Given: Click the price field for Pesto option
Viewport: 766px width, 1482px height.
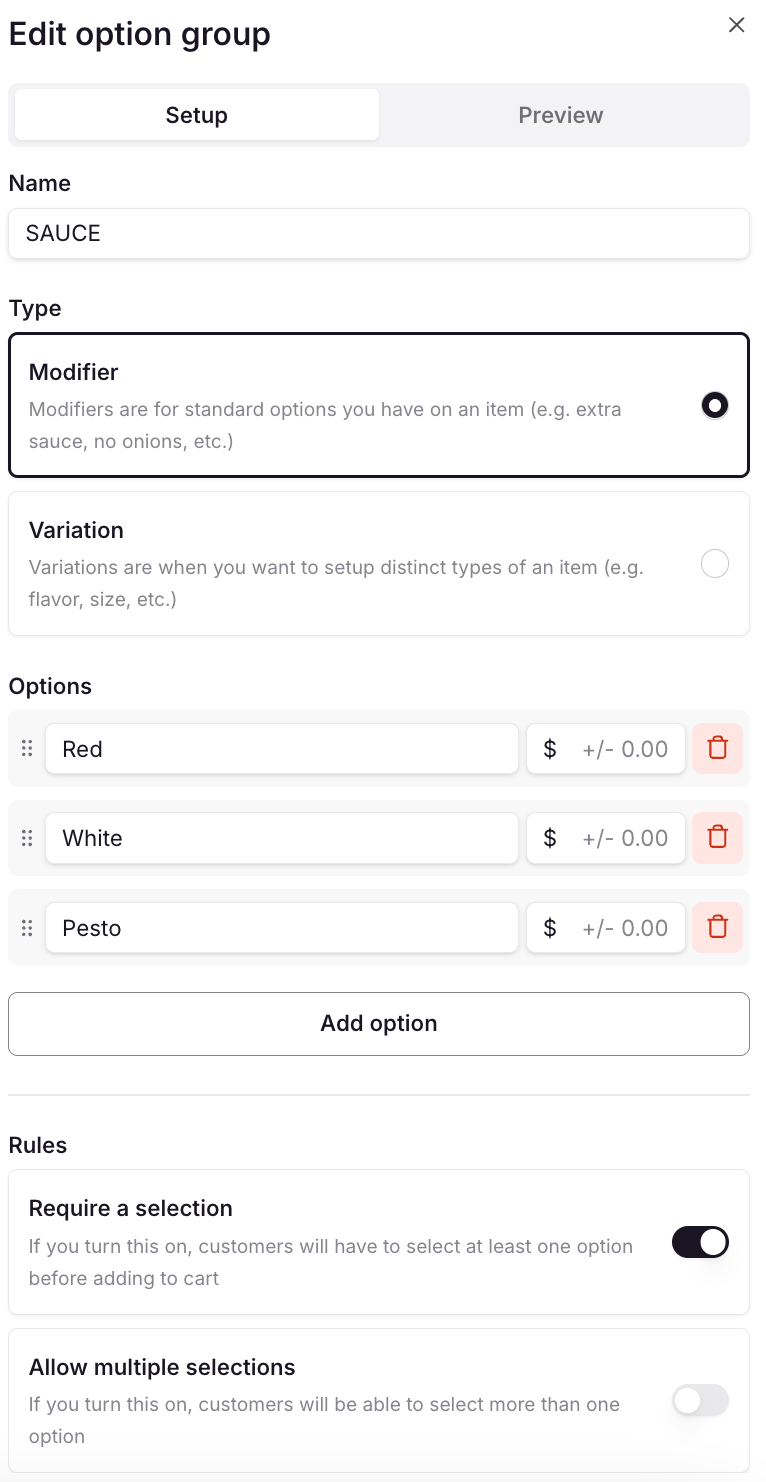Looking at the screenshot, I should coord(607,928).
